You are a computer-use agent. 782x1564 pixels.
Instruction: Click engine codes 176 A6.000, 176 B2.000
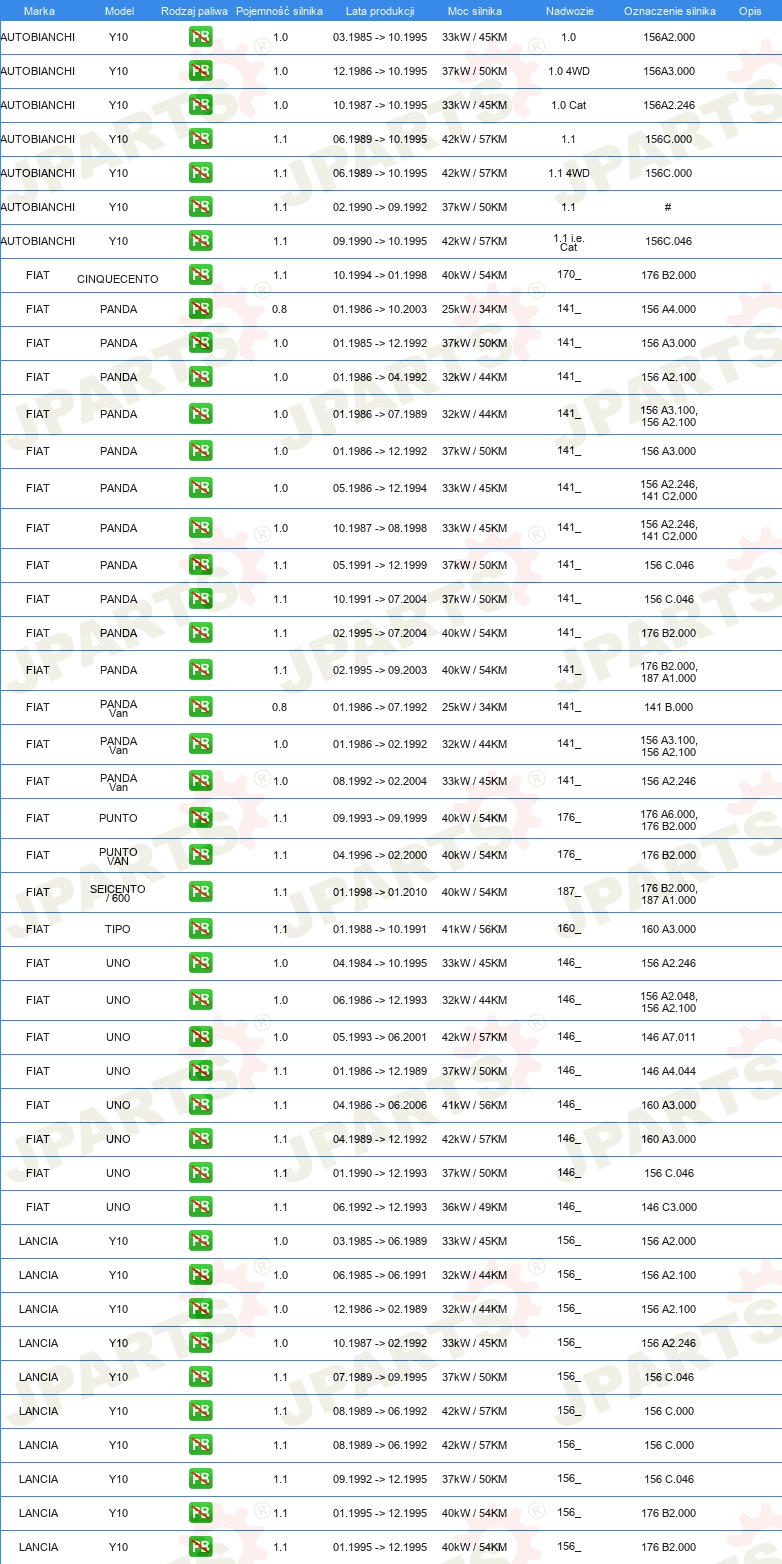click(x=669, y=820)
